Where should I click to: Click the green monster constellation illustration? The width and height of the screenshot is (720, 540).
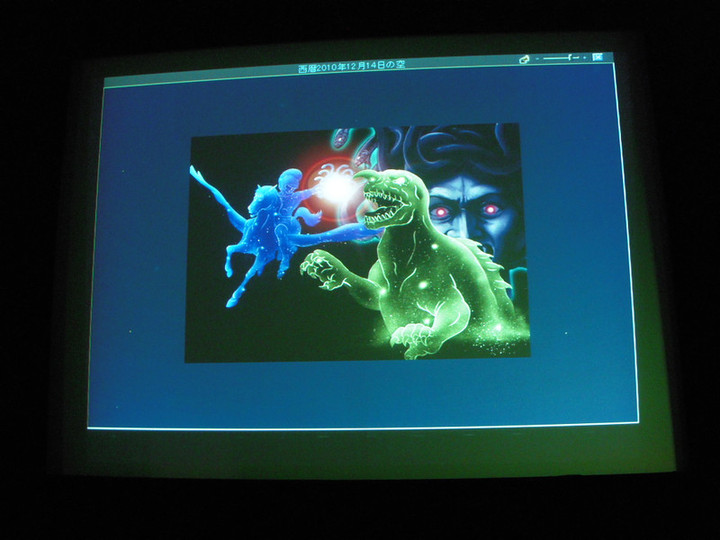pyautogui.click(x=416, y=264)
